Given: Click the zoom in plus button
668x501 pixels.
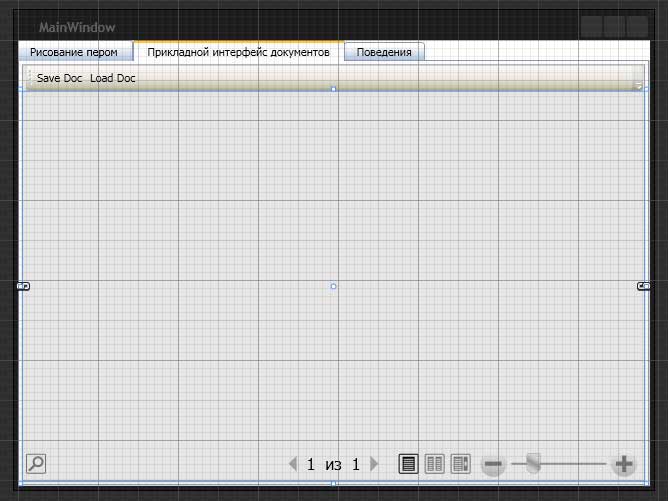Looking at the screenshot, I should click(624, 464).
